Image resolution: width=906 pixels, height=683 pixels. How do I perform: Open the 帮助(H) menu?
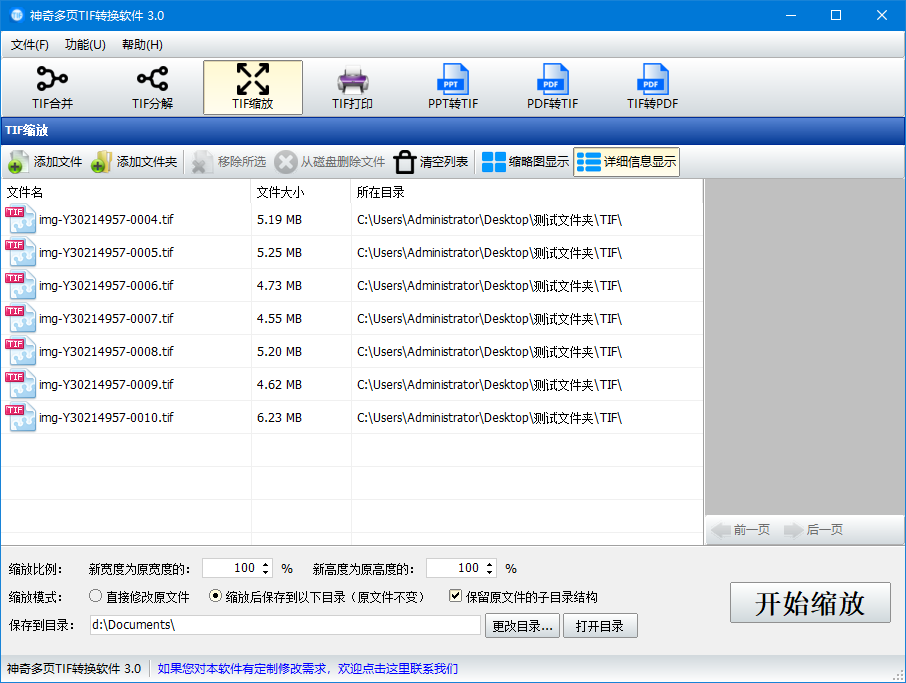click(142, 44)
